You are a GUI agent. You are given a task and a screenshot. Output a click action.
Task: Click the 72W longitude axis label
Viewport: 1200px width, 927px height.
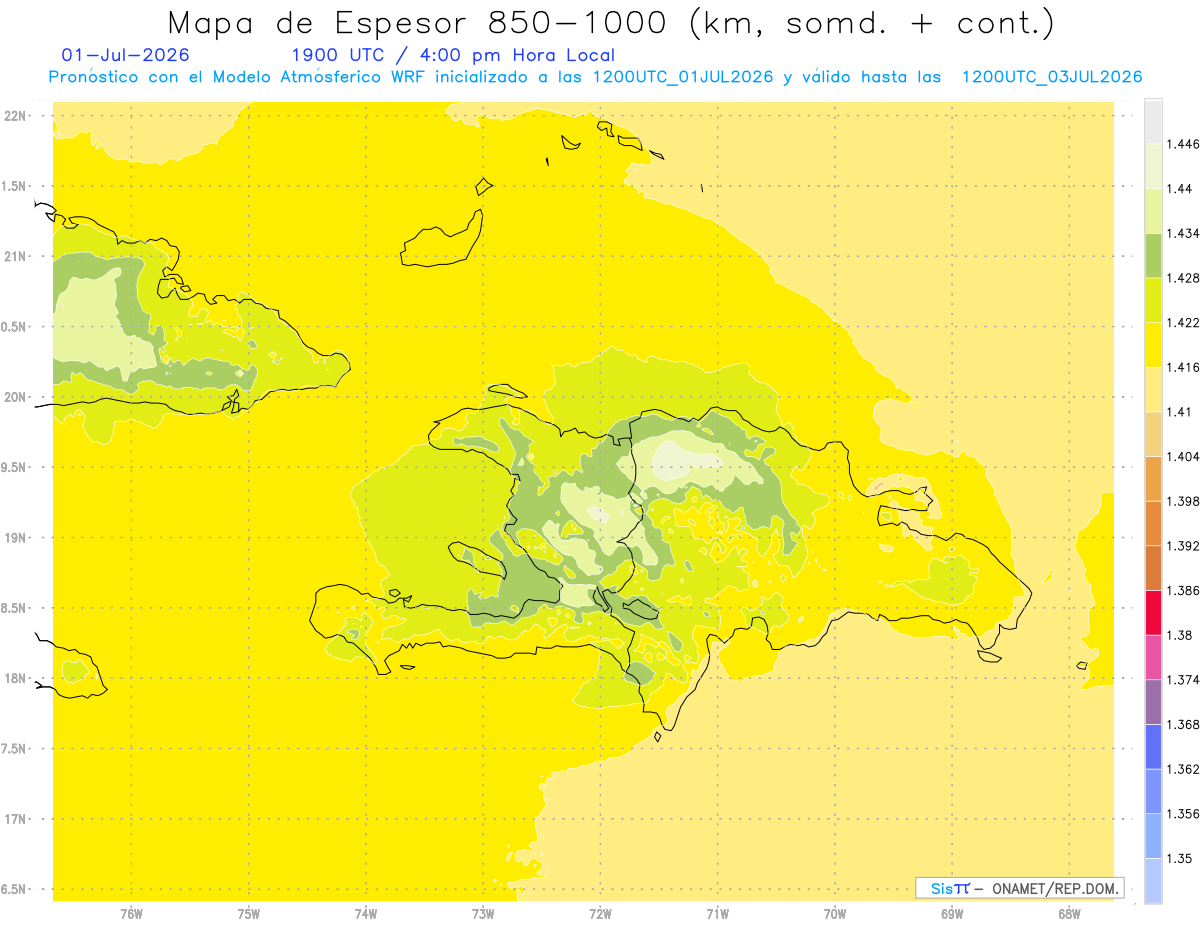600,913
